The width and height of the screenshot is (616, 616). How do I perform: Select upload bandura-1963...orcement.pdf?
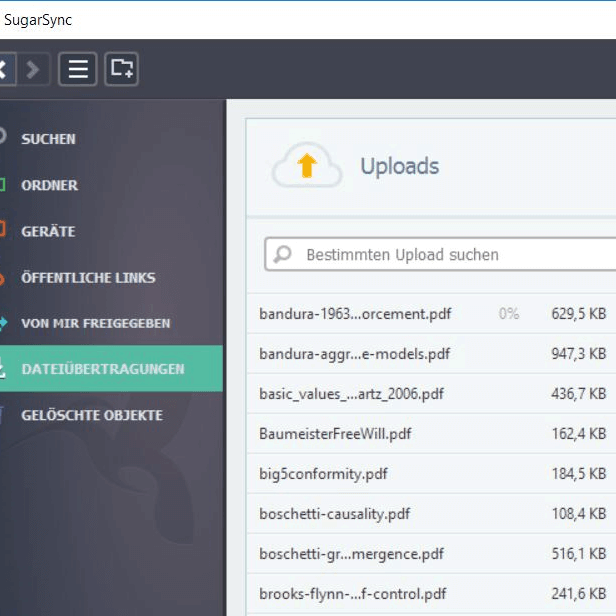click(x=355, y=314)
